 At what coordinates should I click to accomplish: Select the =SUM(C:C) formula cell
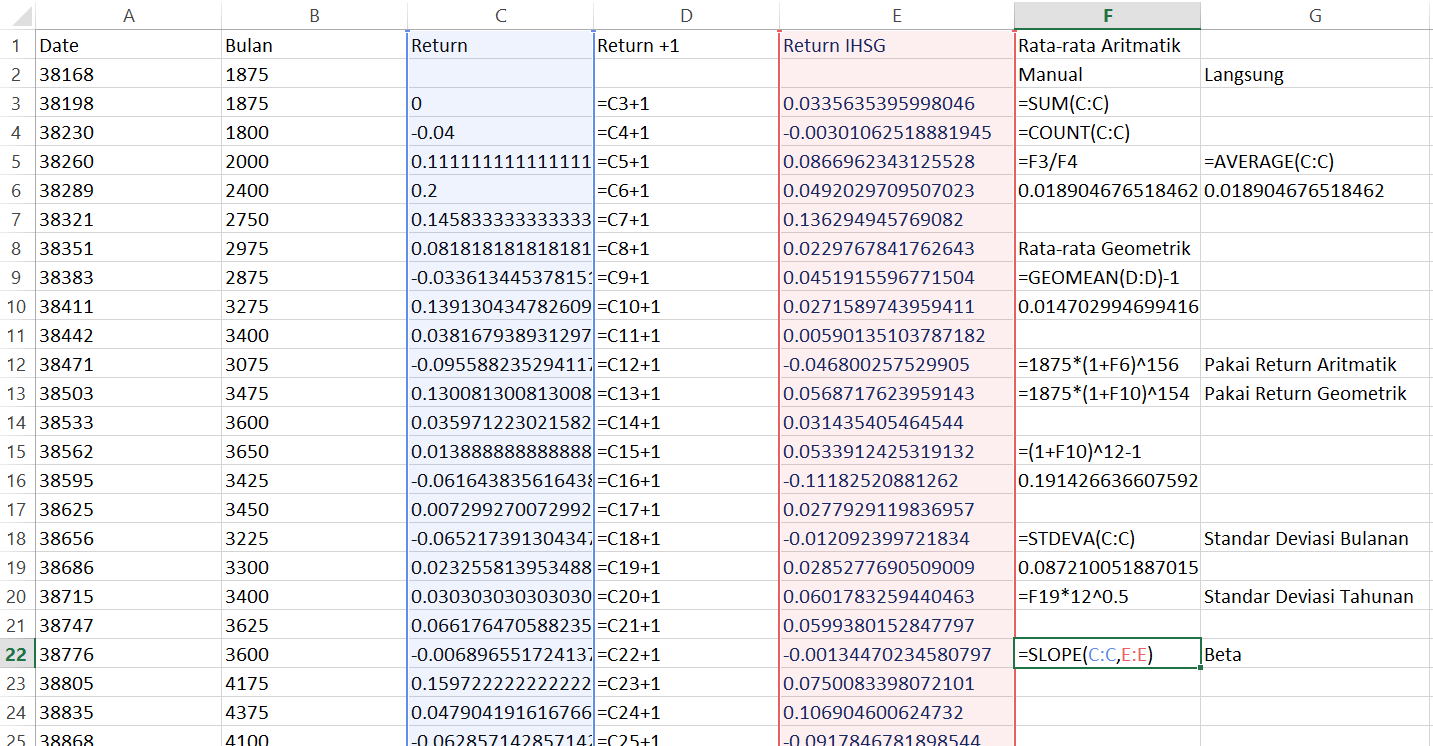[x=1107, y=103]
